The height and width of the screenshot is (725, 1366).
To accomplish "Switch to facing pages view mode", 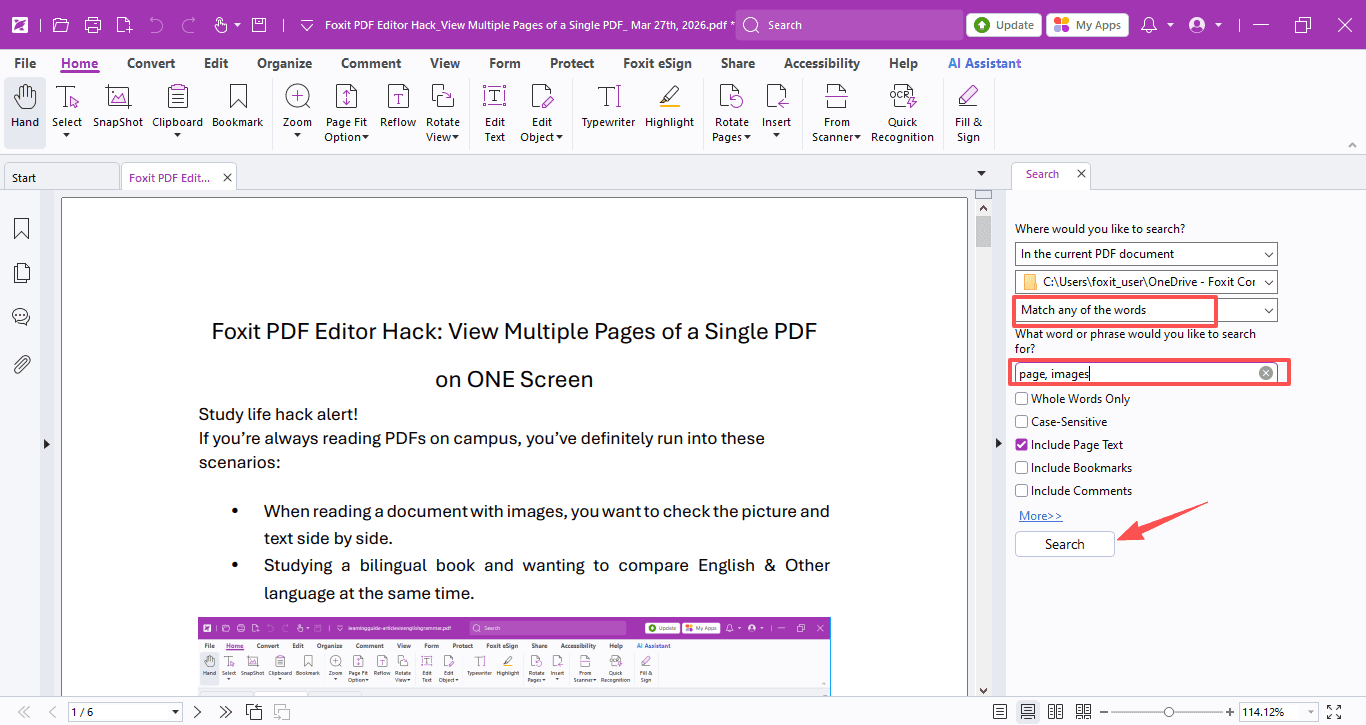I will pos(1055,712).
